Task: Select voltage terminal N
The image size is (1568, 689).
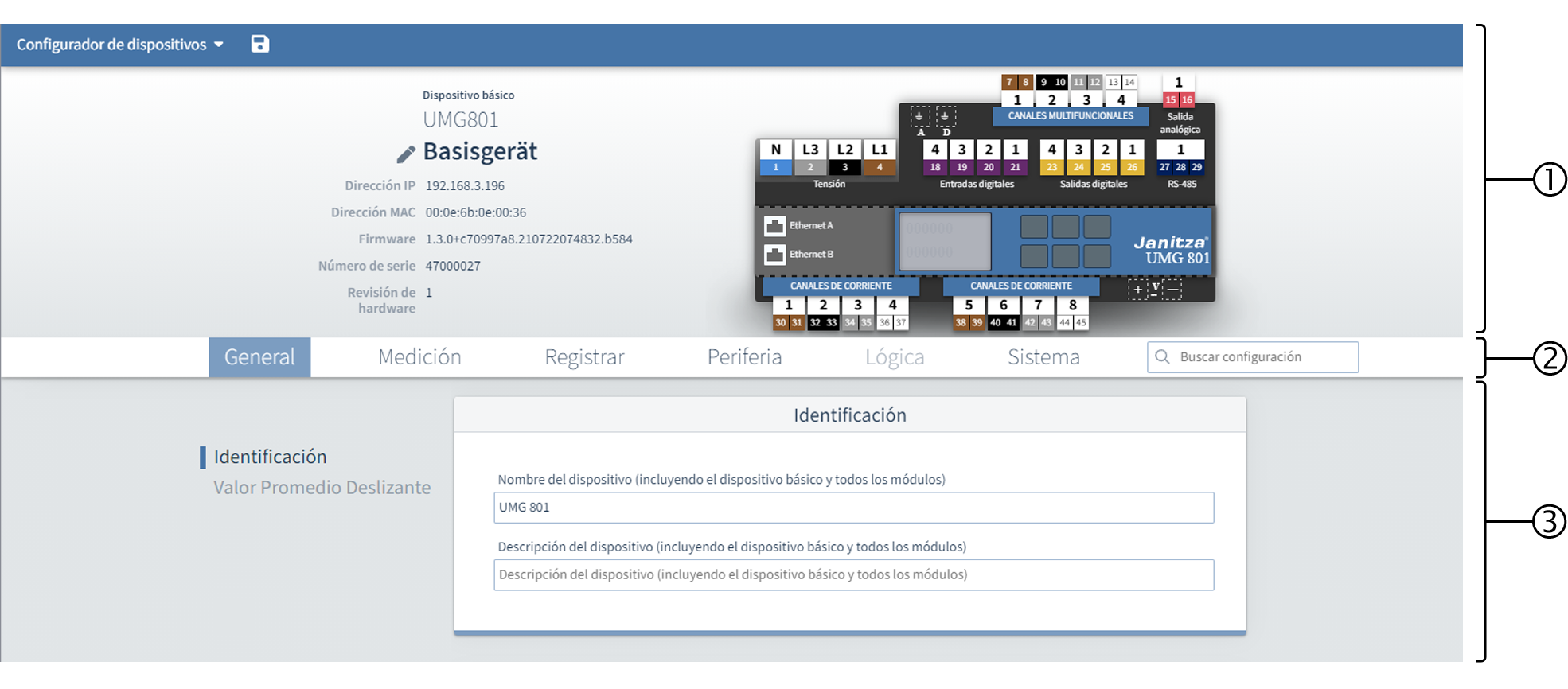Action: [x=776, y=157]
